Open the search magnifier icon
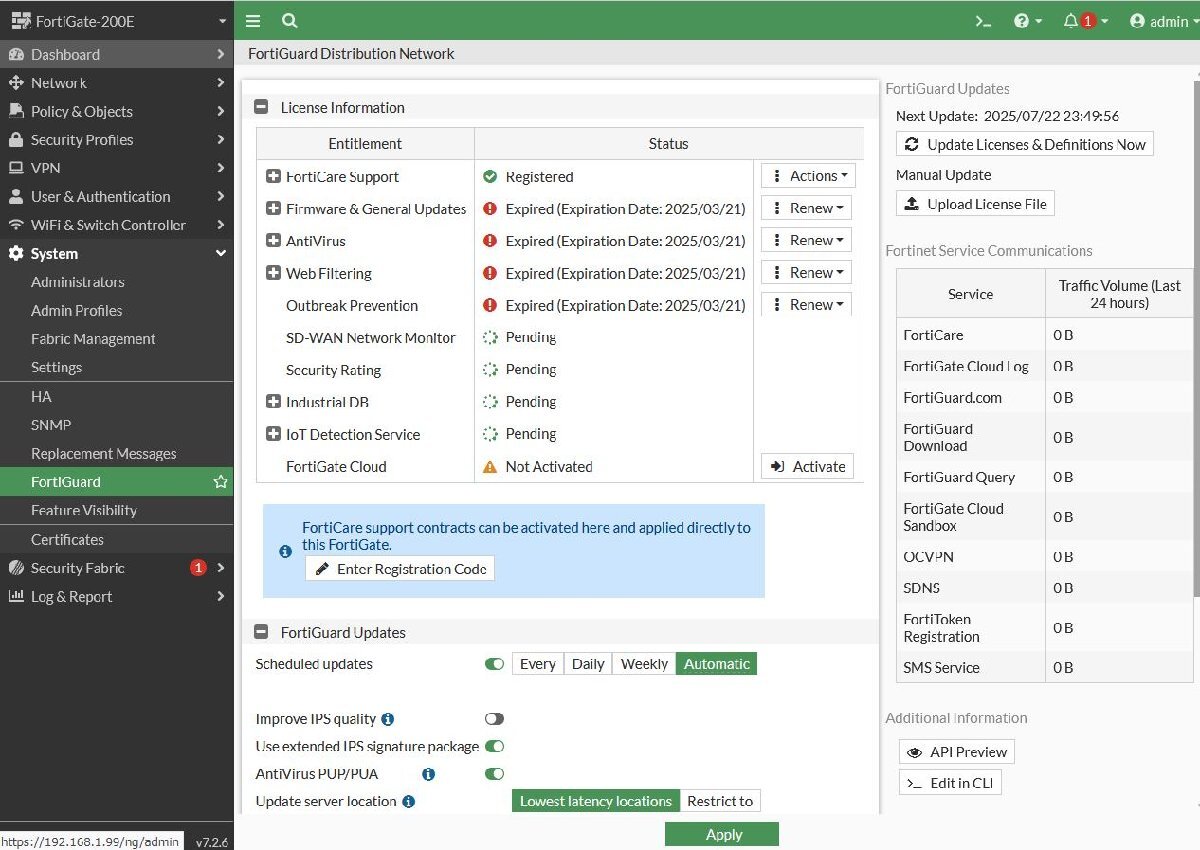Viewport: 1200px width, 850px height. click(289, 21)
